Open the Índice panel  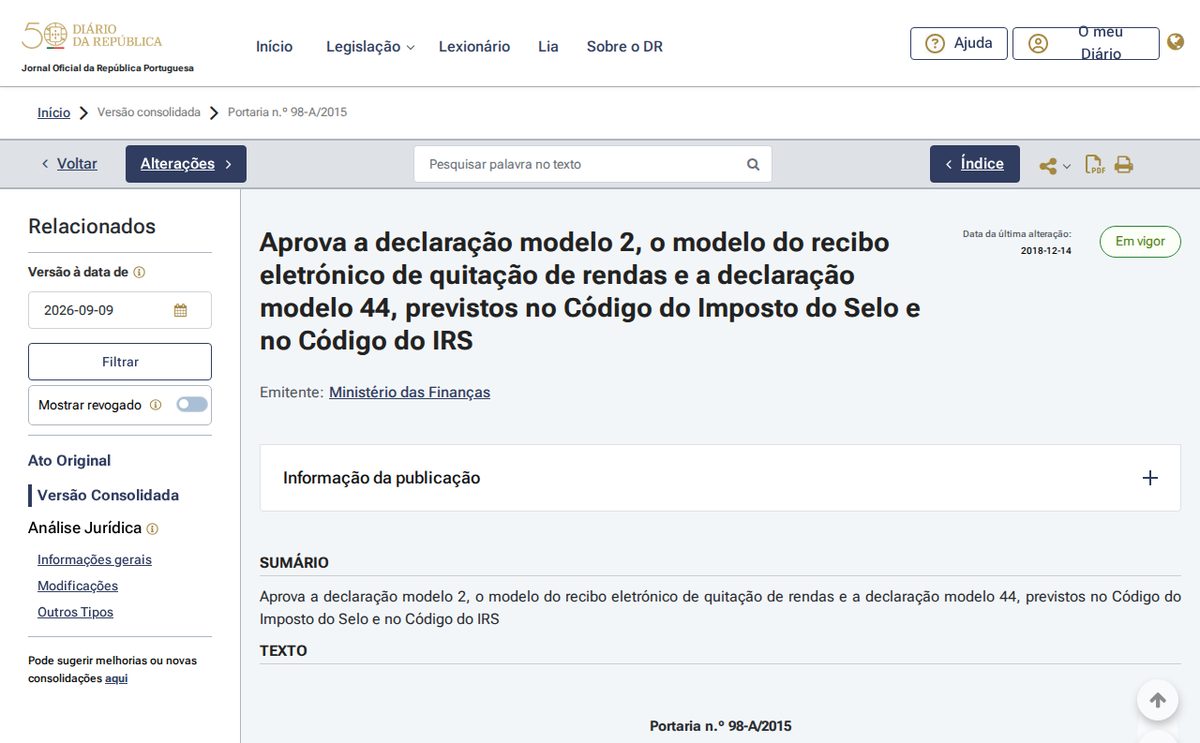(x=975, y=164)
